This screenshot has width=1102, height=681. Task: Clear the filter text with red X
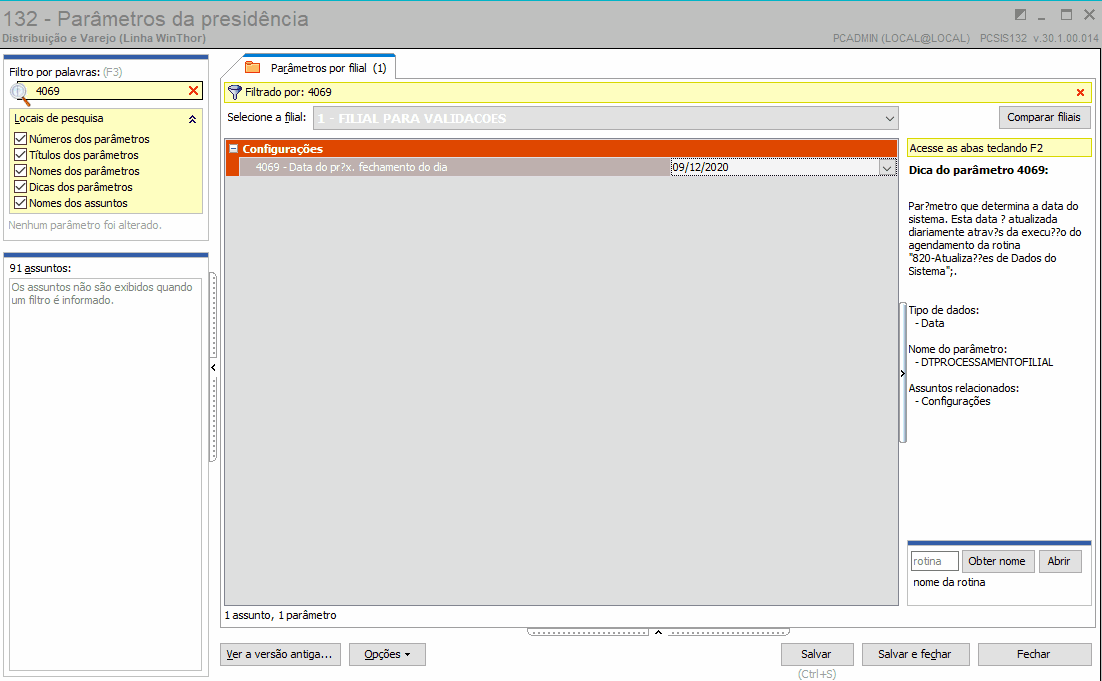tap(193, 91)
